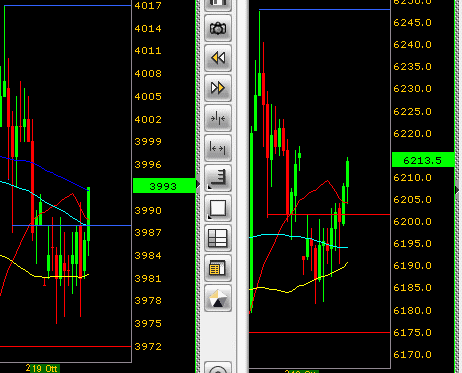Image resolution: width=462 pixels, height=373 pixels.
Task: Open the colored shapes icon
Action: (218, 298)
